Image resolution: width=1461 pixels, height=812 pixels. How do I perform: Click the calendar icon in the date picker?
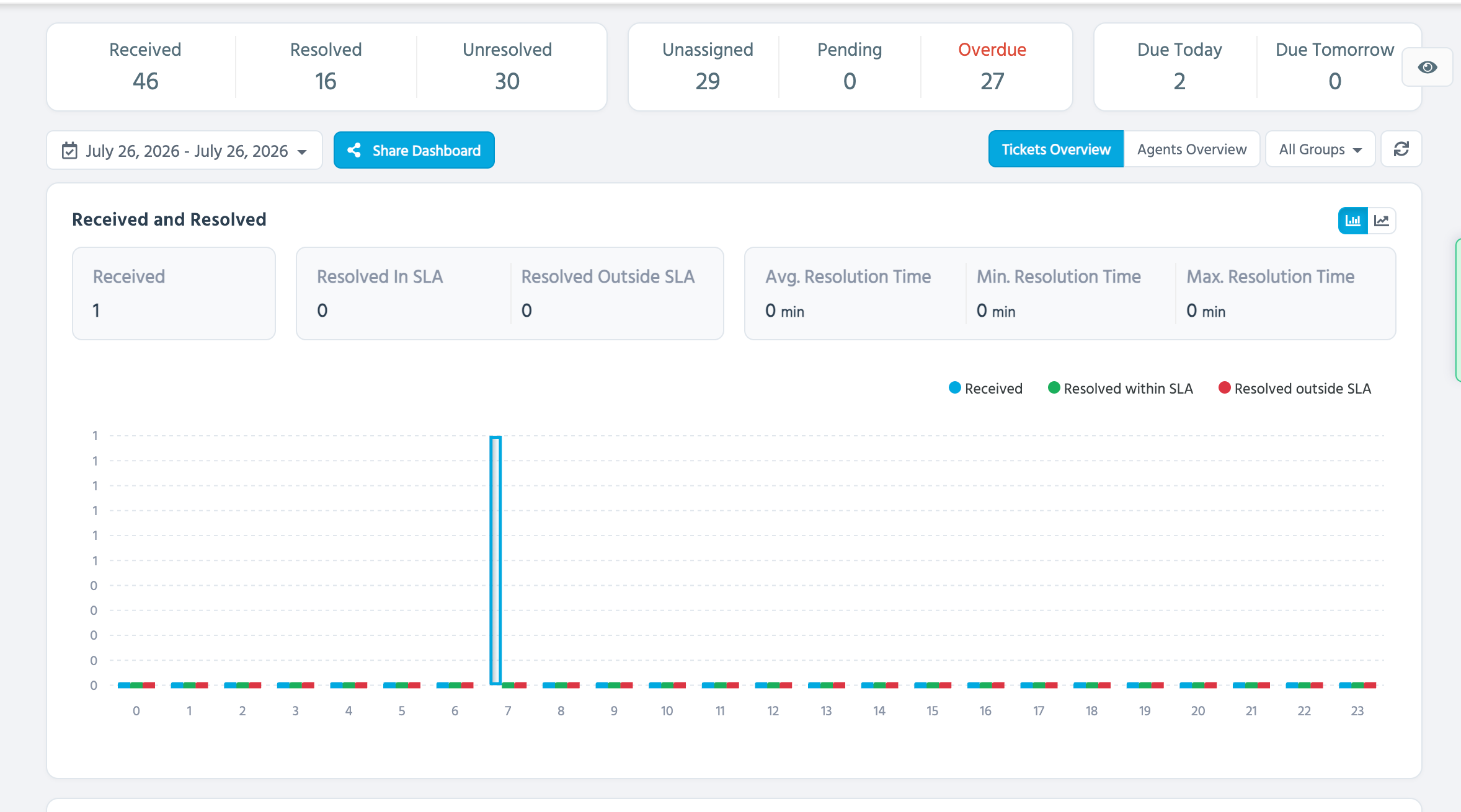coord(69,151)
